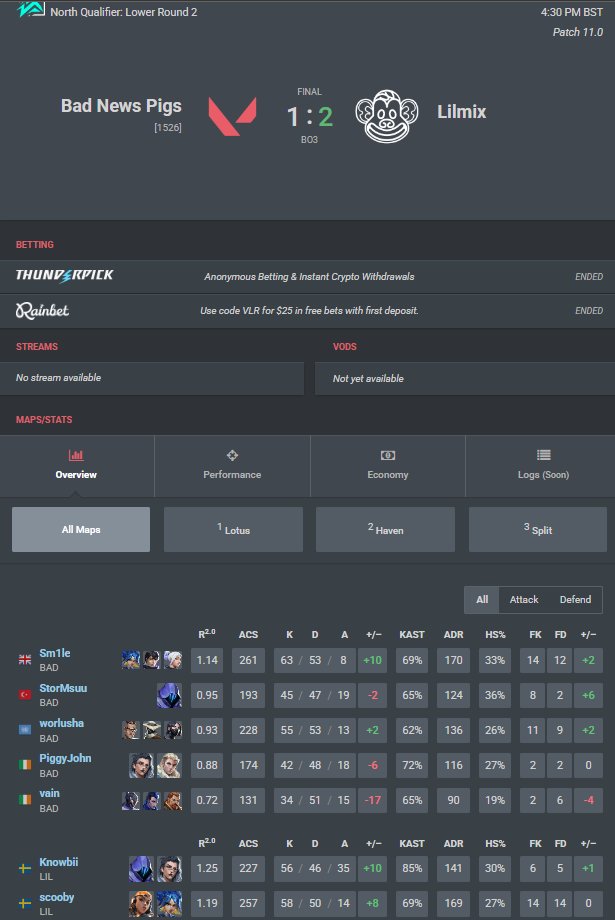The image size is (615, 920).
Task: Select the All Maps filter
Action: tap(81, 529)
